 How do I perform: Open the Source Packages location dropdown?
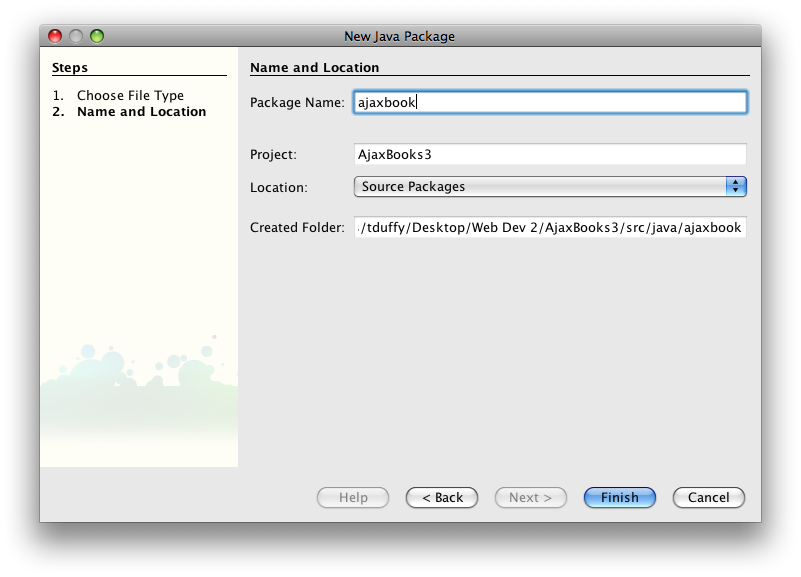click(550, 186)
